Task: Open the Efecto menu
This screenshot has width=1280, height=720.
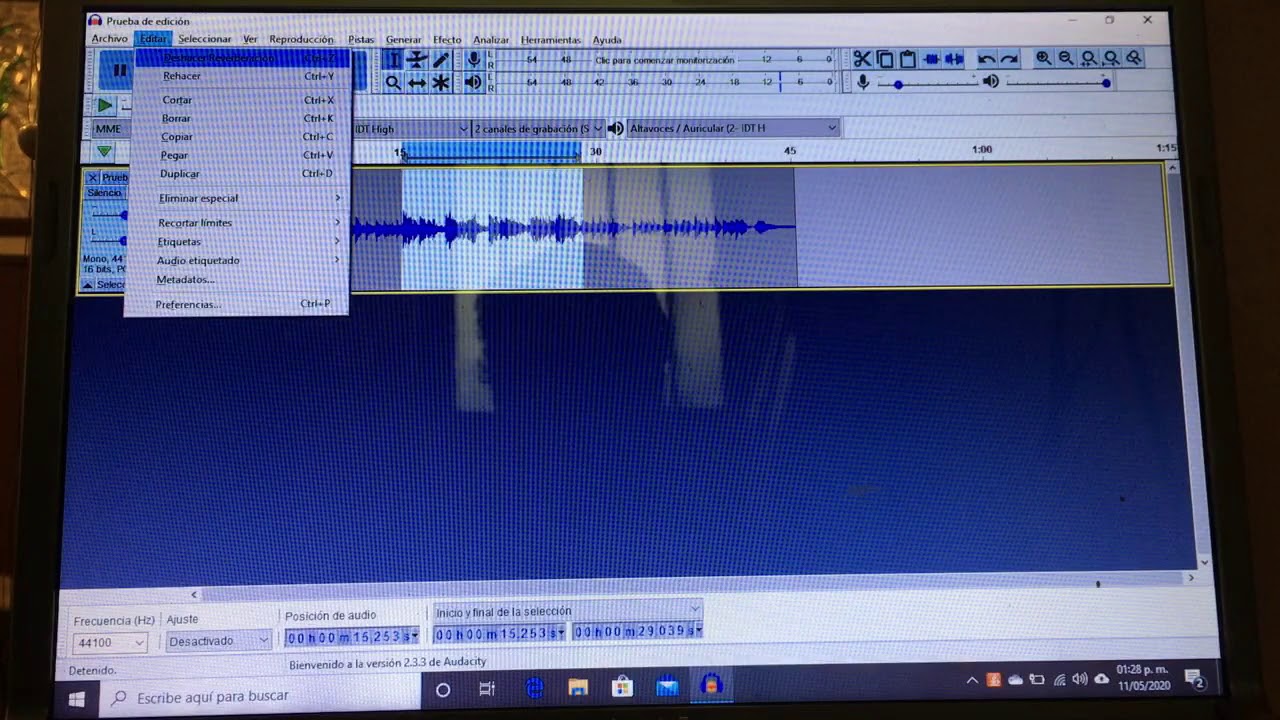Action: coord(447,40)
